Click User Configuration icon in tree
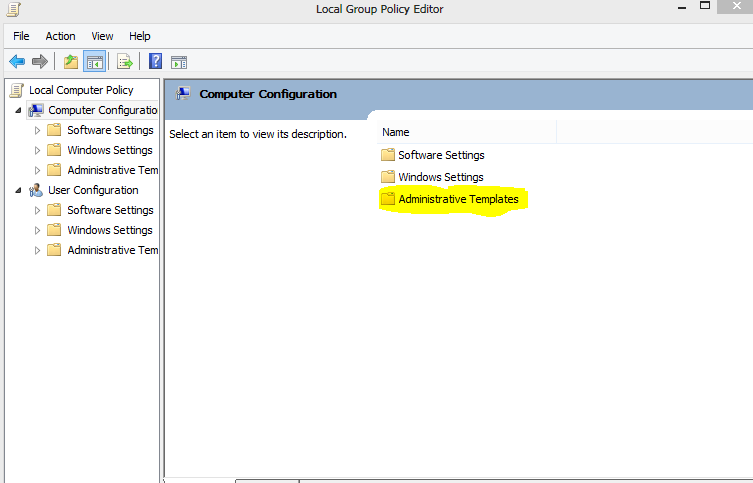Viewport: 753px width, 483px height. [x=36, y=190]
